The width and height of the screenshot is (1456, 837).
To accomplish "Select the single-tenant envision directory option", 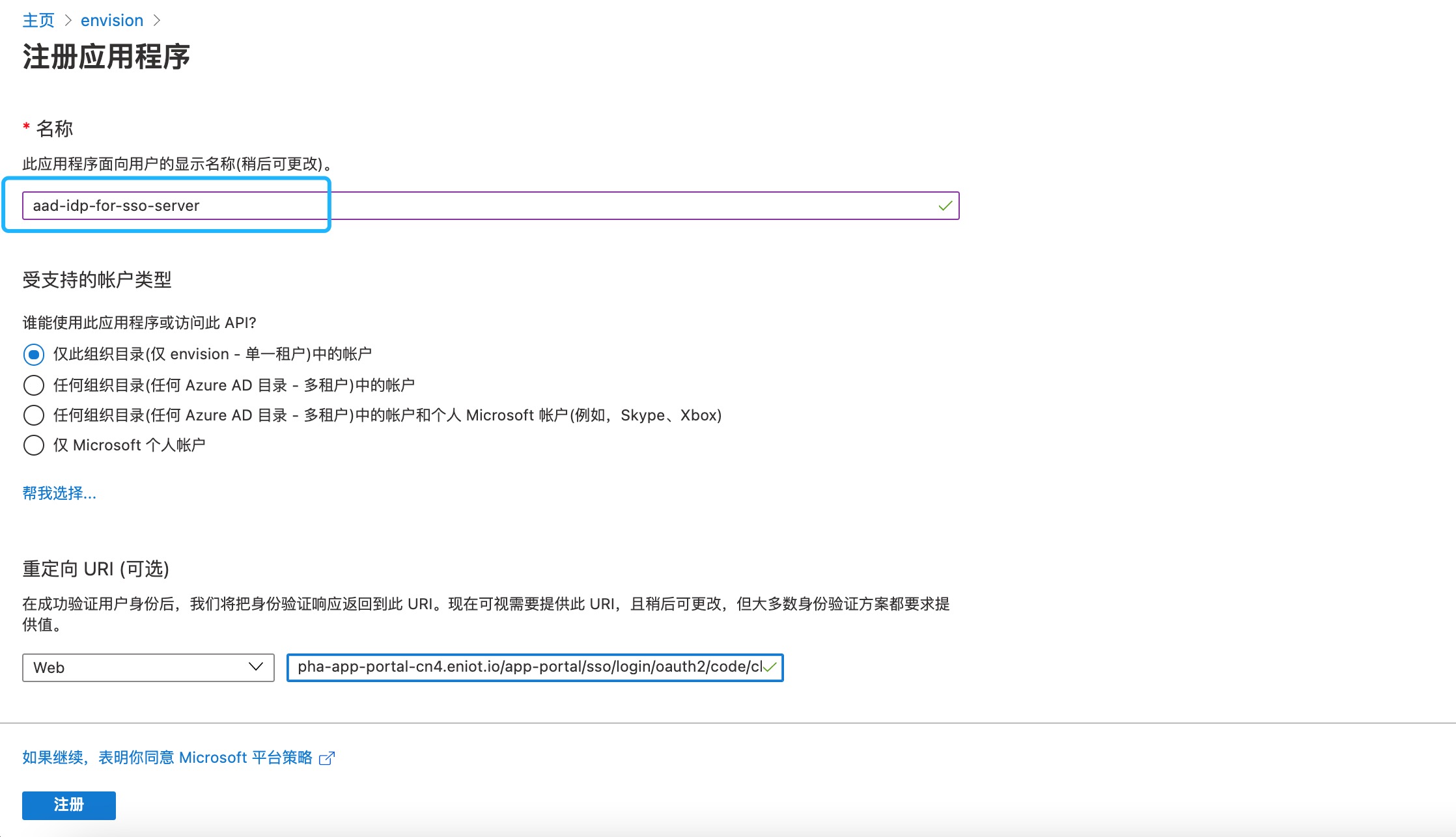I will click(x=34, y=355).
